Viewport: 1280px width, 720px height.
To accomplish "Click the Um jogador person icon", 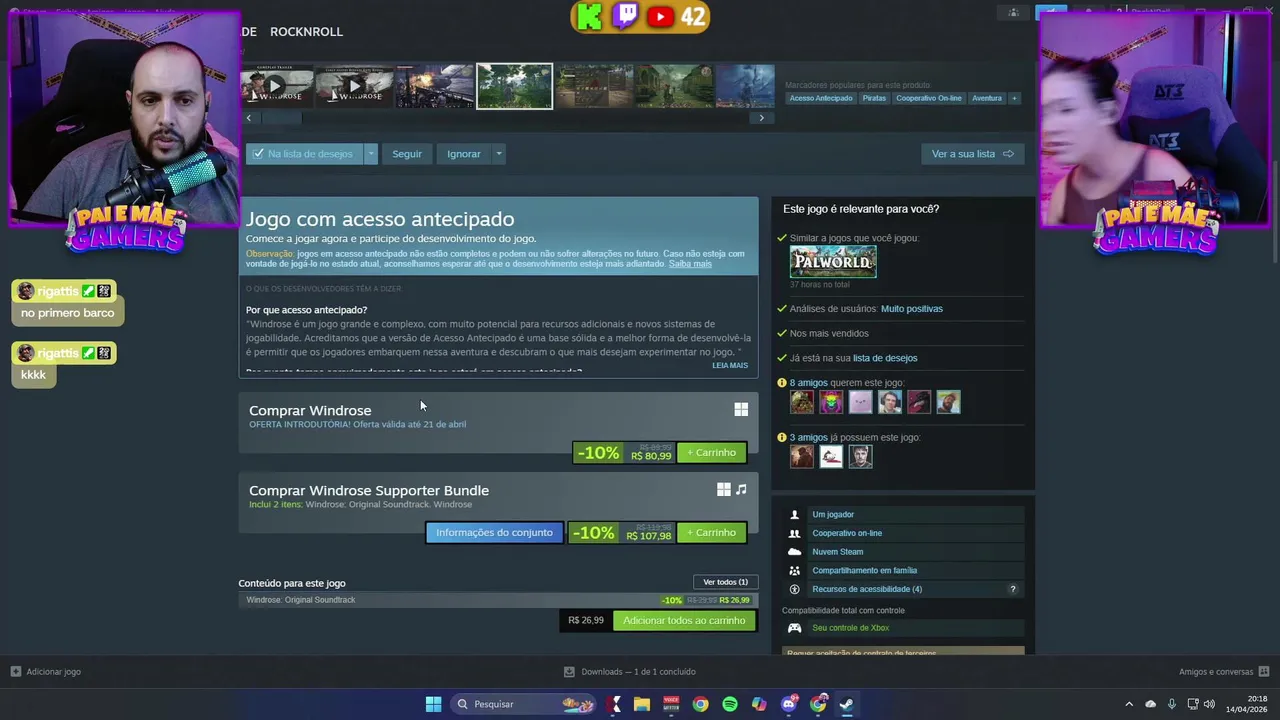I will coord(795,514).
